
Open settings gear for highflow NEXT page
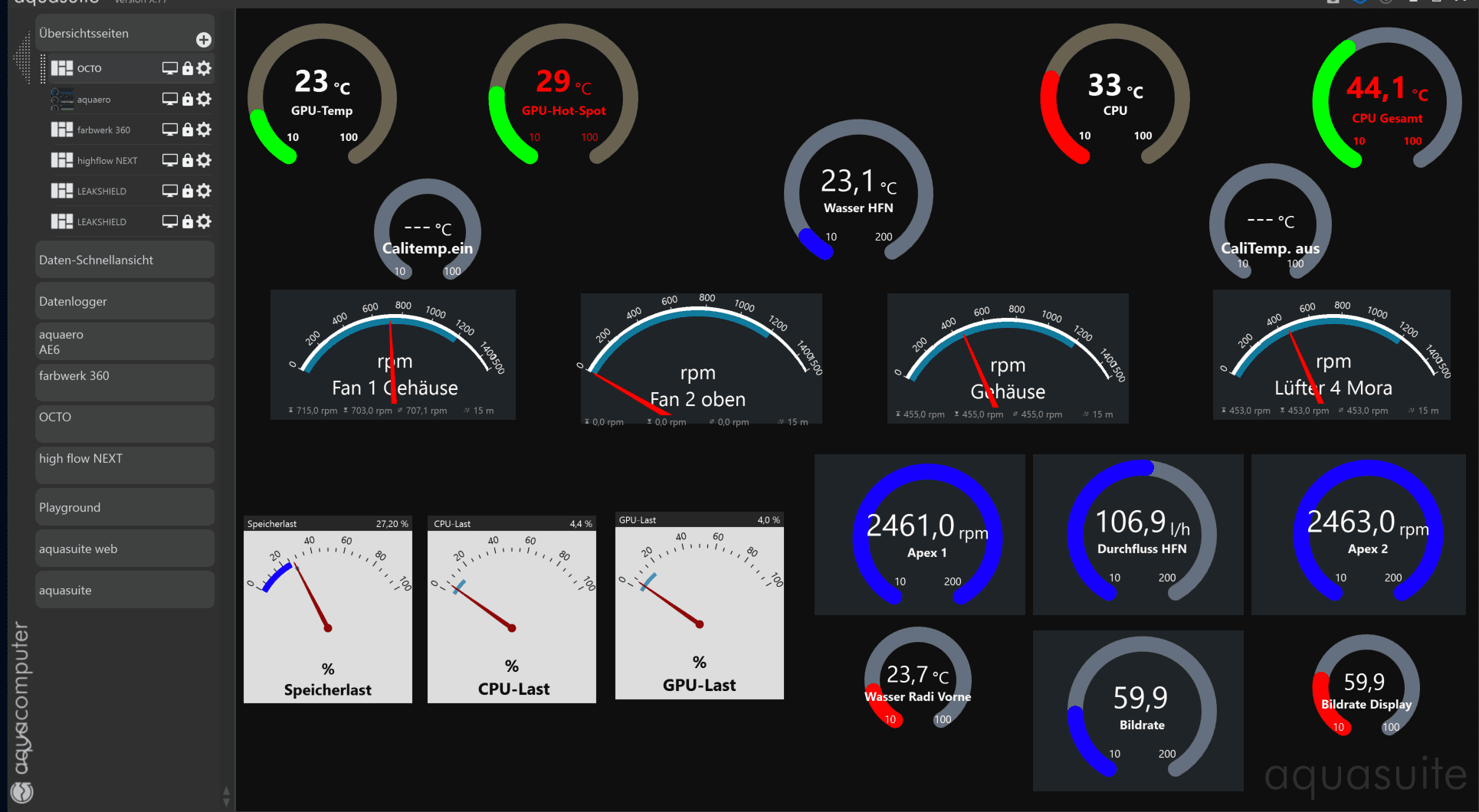(204, 160)
